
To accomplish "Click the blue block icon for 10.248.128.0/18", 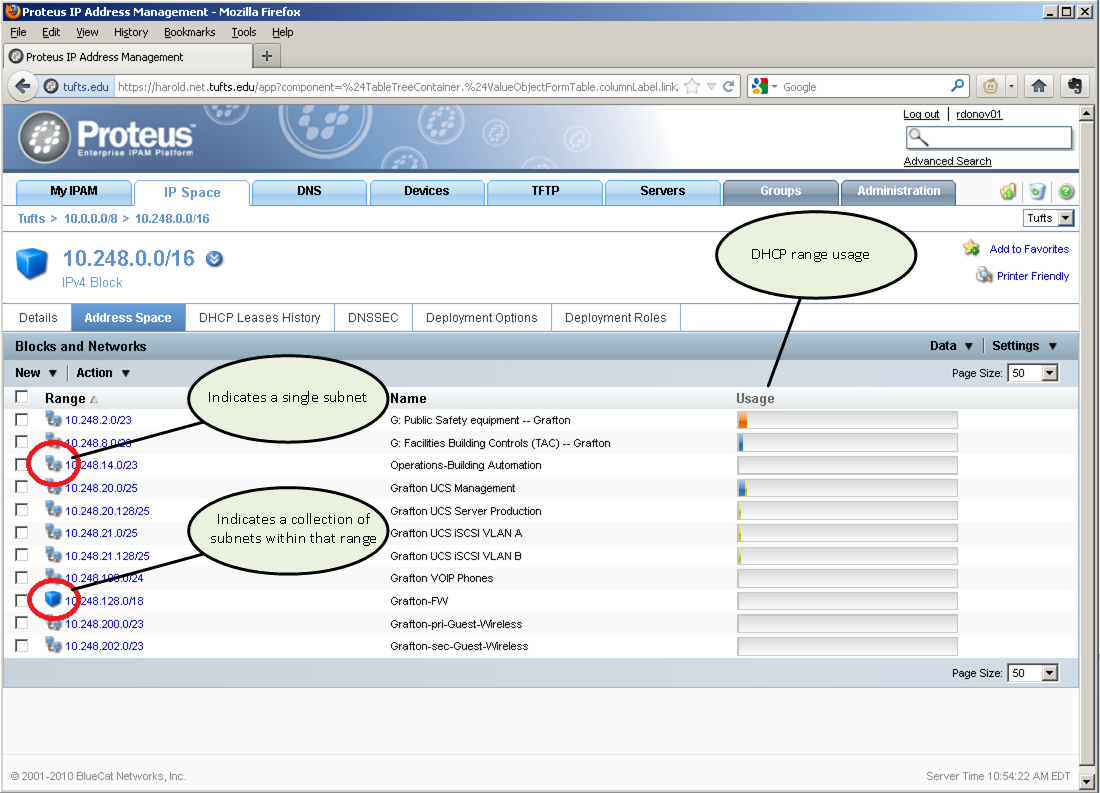I will (53, 599).
